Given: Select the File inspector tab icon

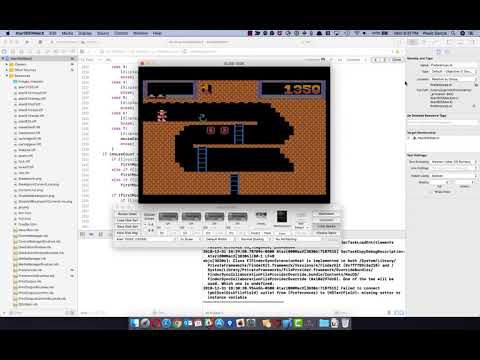Looking at the screenshot, I should tap(439, 52).
